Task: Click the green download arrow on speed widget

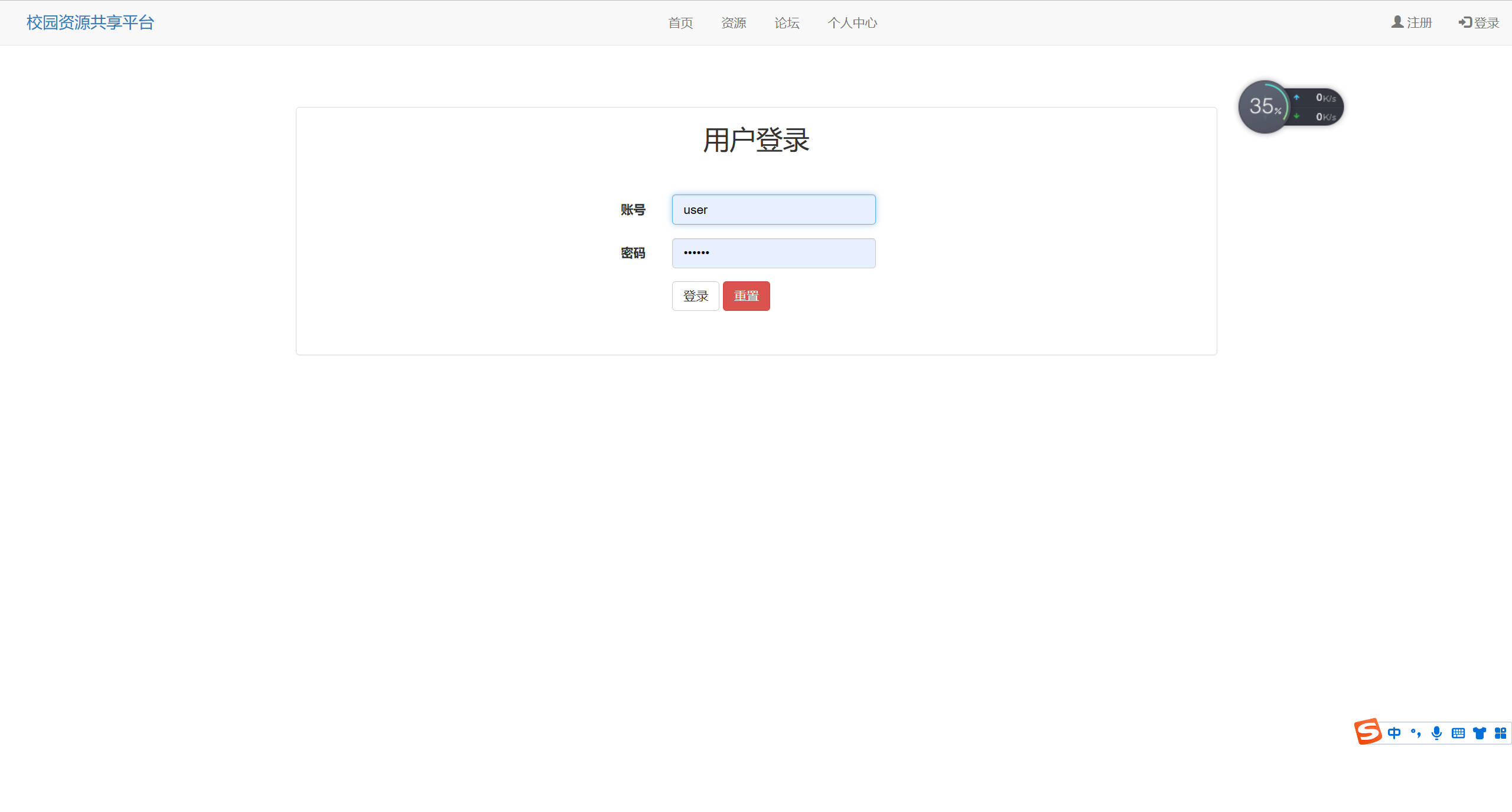Action: [x=1296, y=117]
